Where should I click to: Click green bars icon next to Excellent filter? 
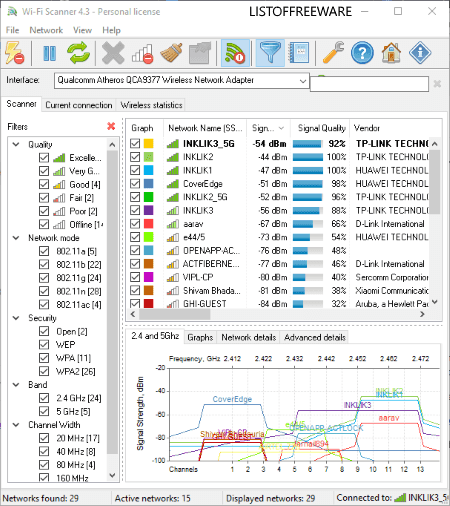coord(59,158)
